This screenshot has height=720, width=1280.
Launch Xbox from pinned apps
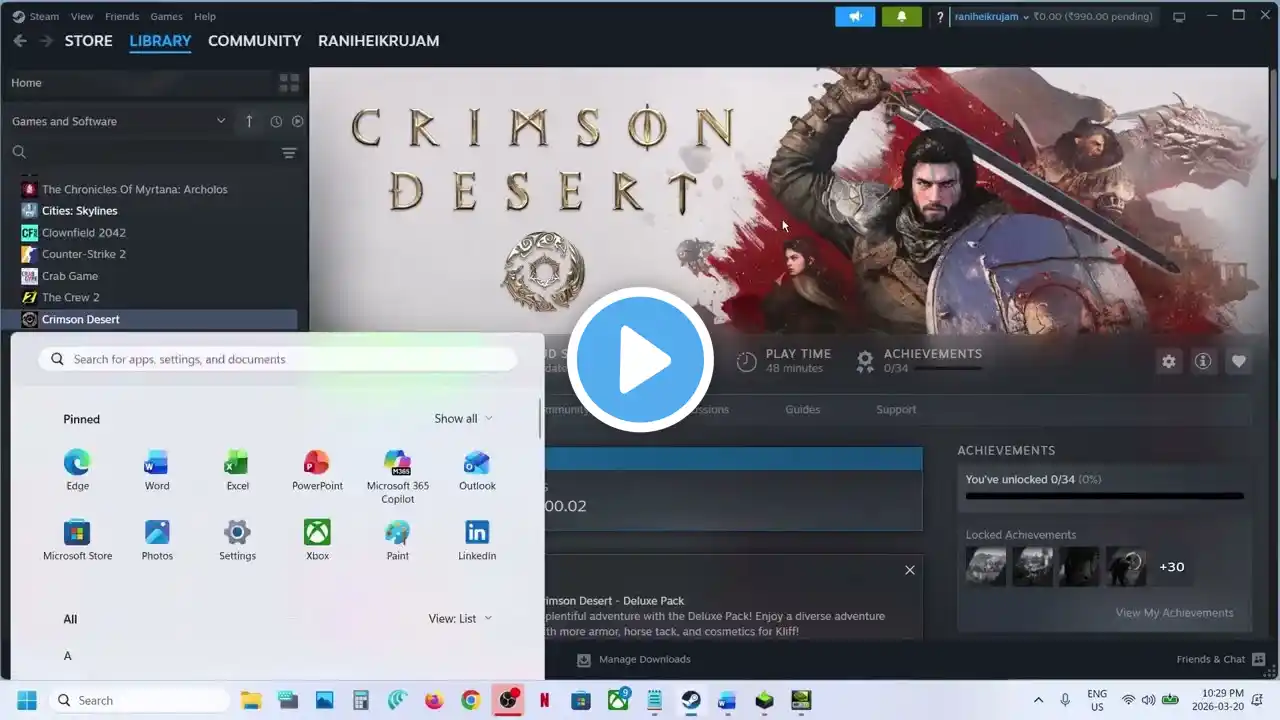pos(317,540)
